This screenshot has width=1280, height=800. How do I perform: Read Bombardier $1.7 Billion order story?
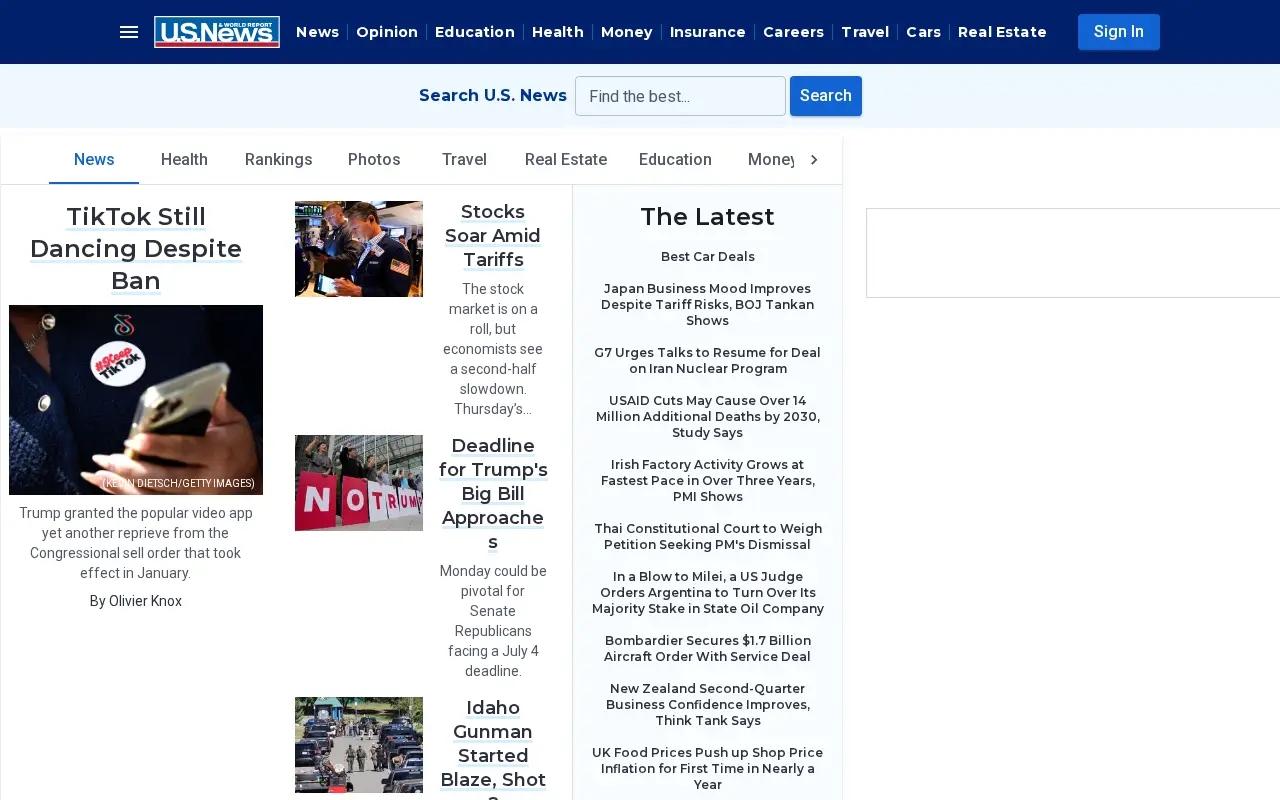coord(708,649)
